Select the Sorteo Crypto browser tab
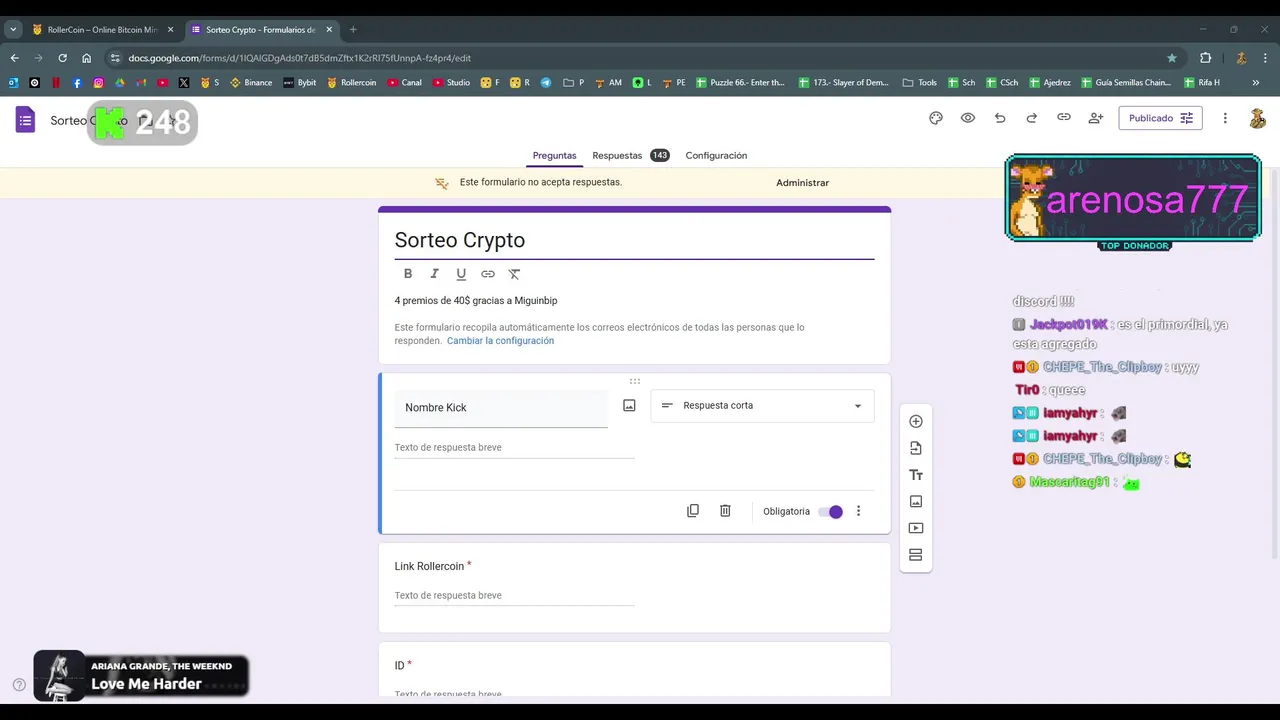Screen dimensions: 1280x720 point(260,30)
